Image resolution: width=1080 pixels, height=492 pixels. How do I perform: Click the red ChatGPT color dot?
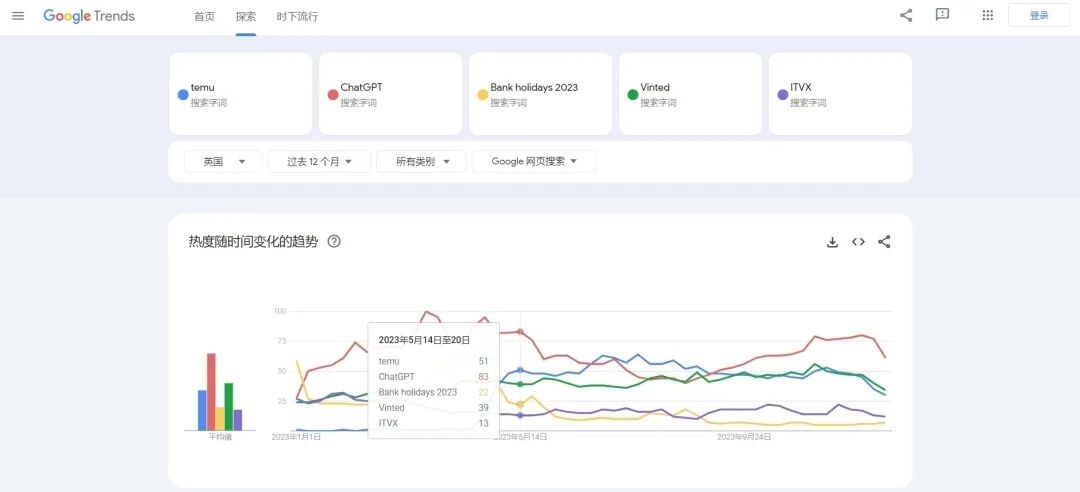coord(333,94)
